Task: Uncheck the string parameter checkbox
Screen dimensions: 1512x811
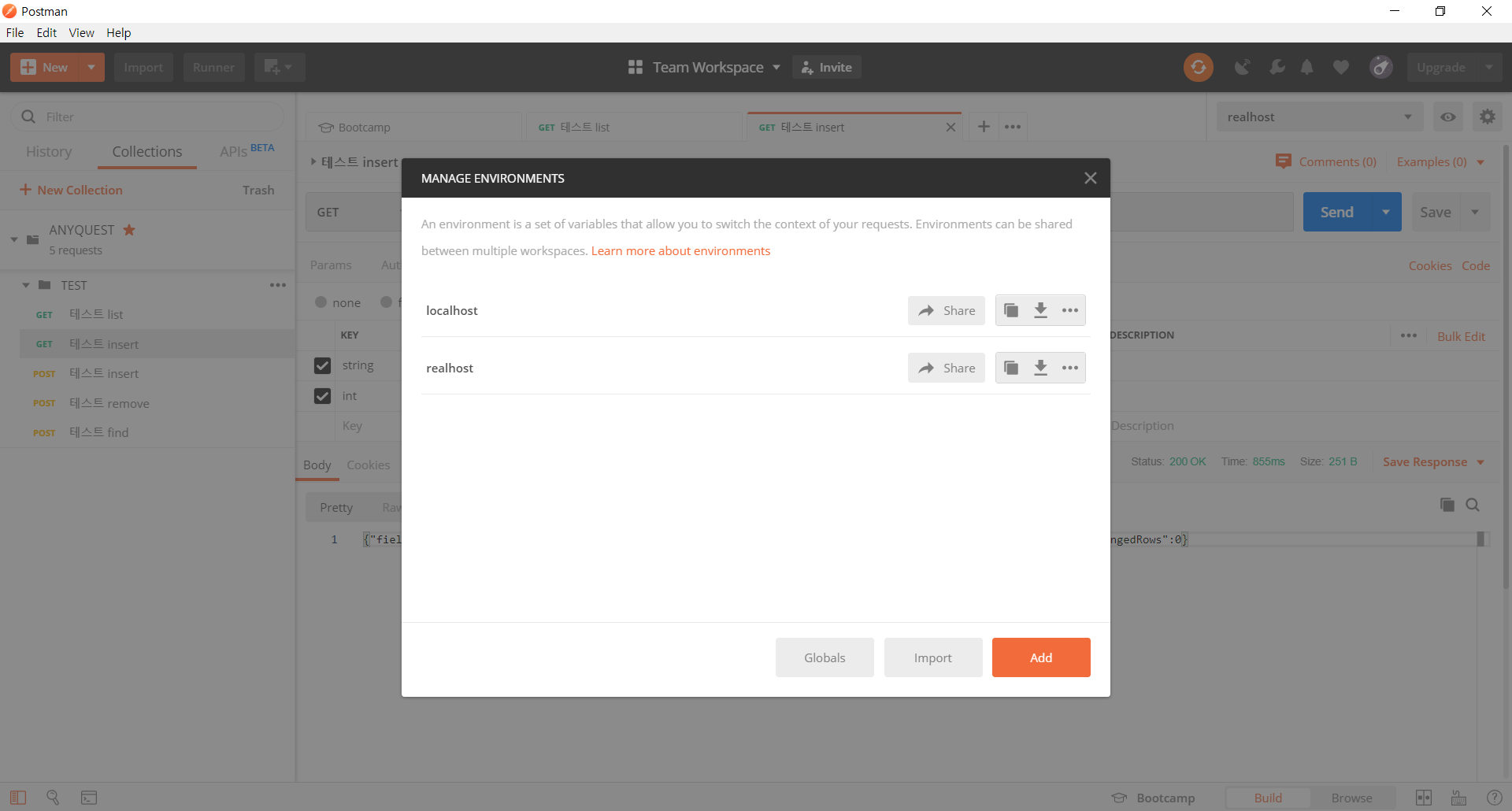Action: [x=322, y=365]
